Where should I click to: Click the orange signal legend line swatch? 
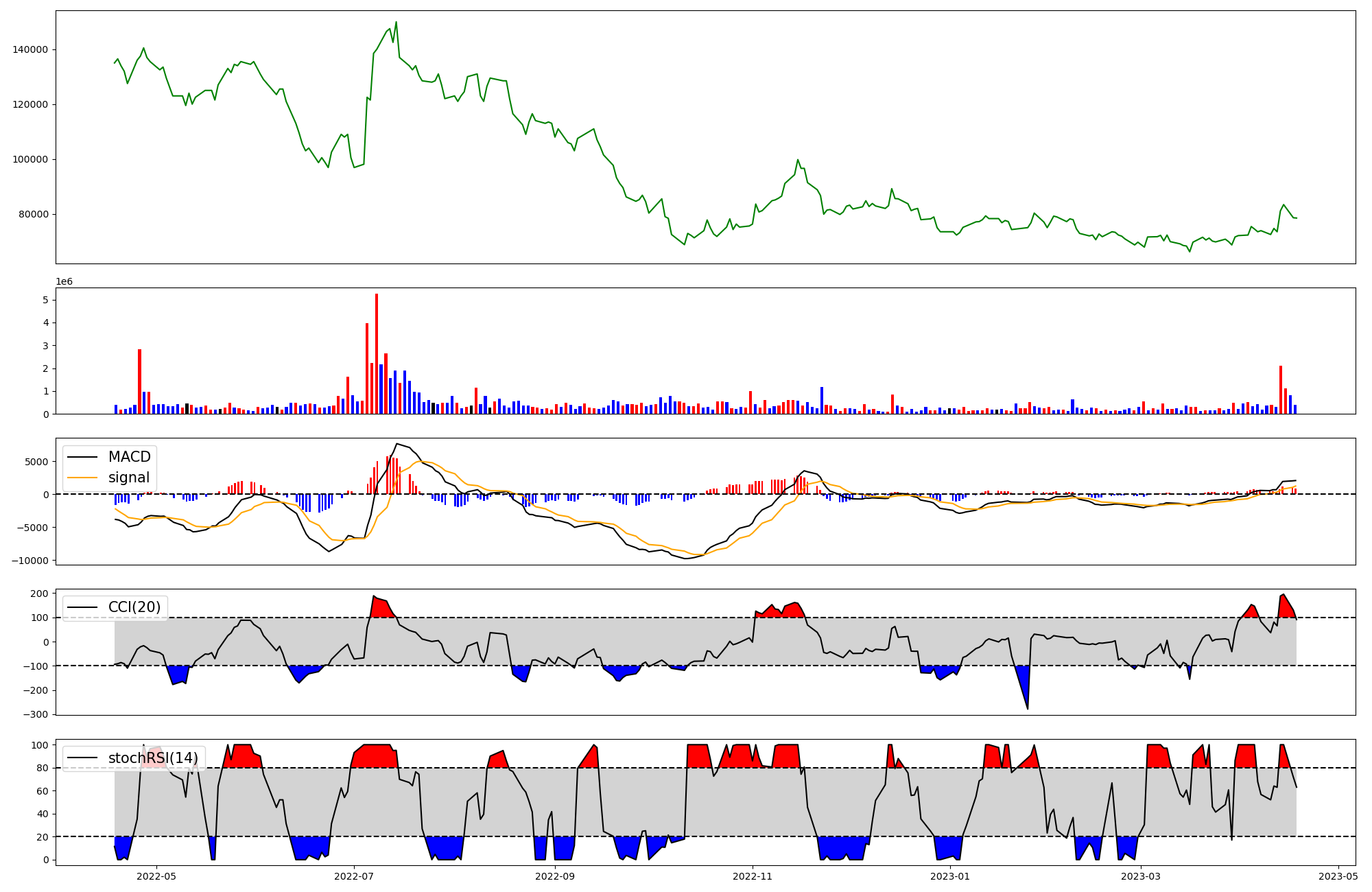(84, 478)
